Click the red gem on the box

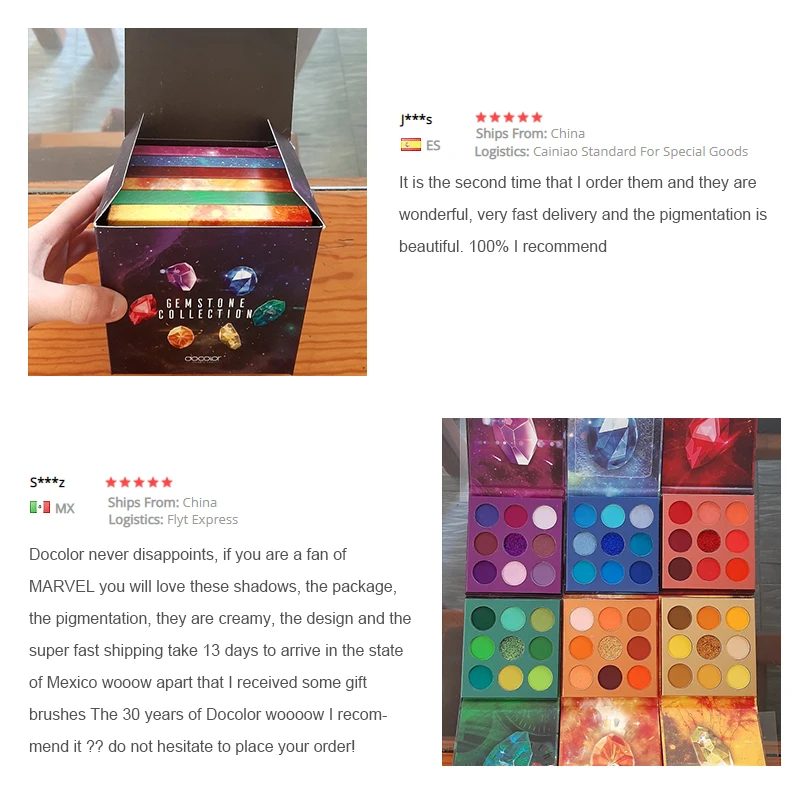click(x=142, y=309)
